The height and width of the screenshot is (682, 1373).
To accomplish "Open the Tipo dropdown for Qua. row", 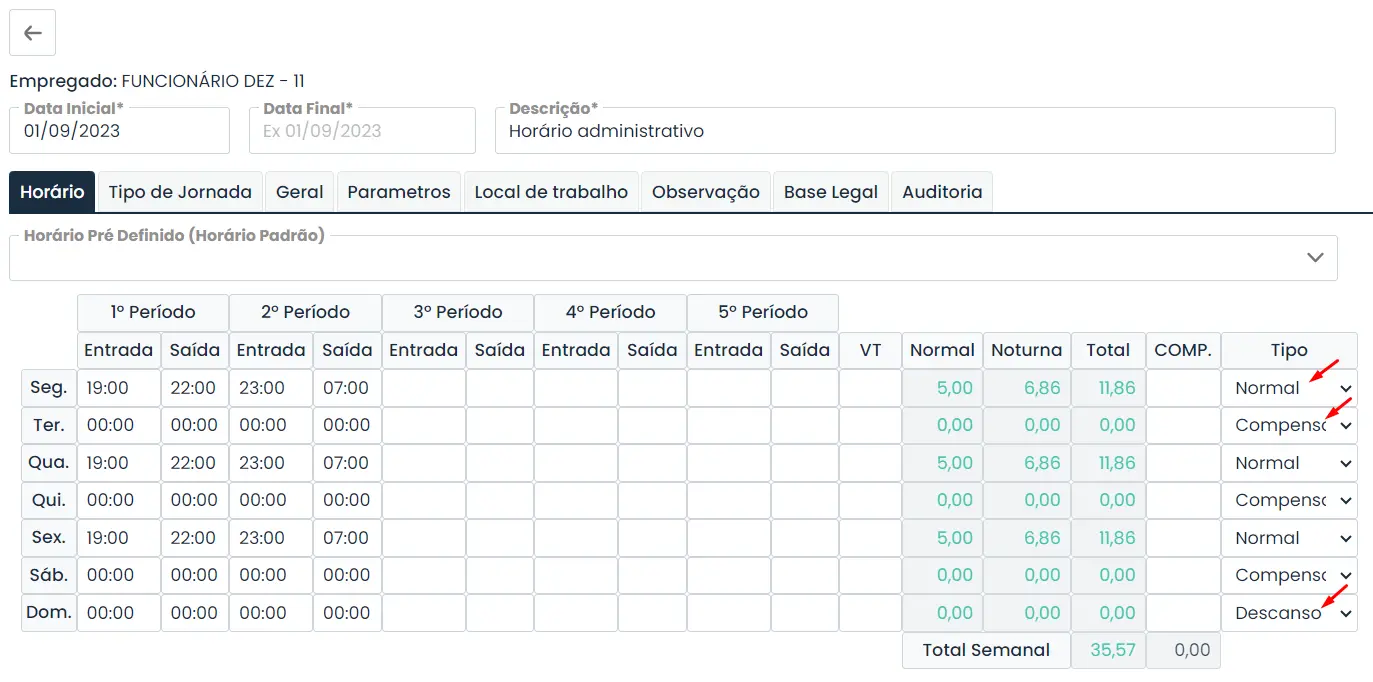I will click(x=1289, y=463).
